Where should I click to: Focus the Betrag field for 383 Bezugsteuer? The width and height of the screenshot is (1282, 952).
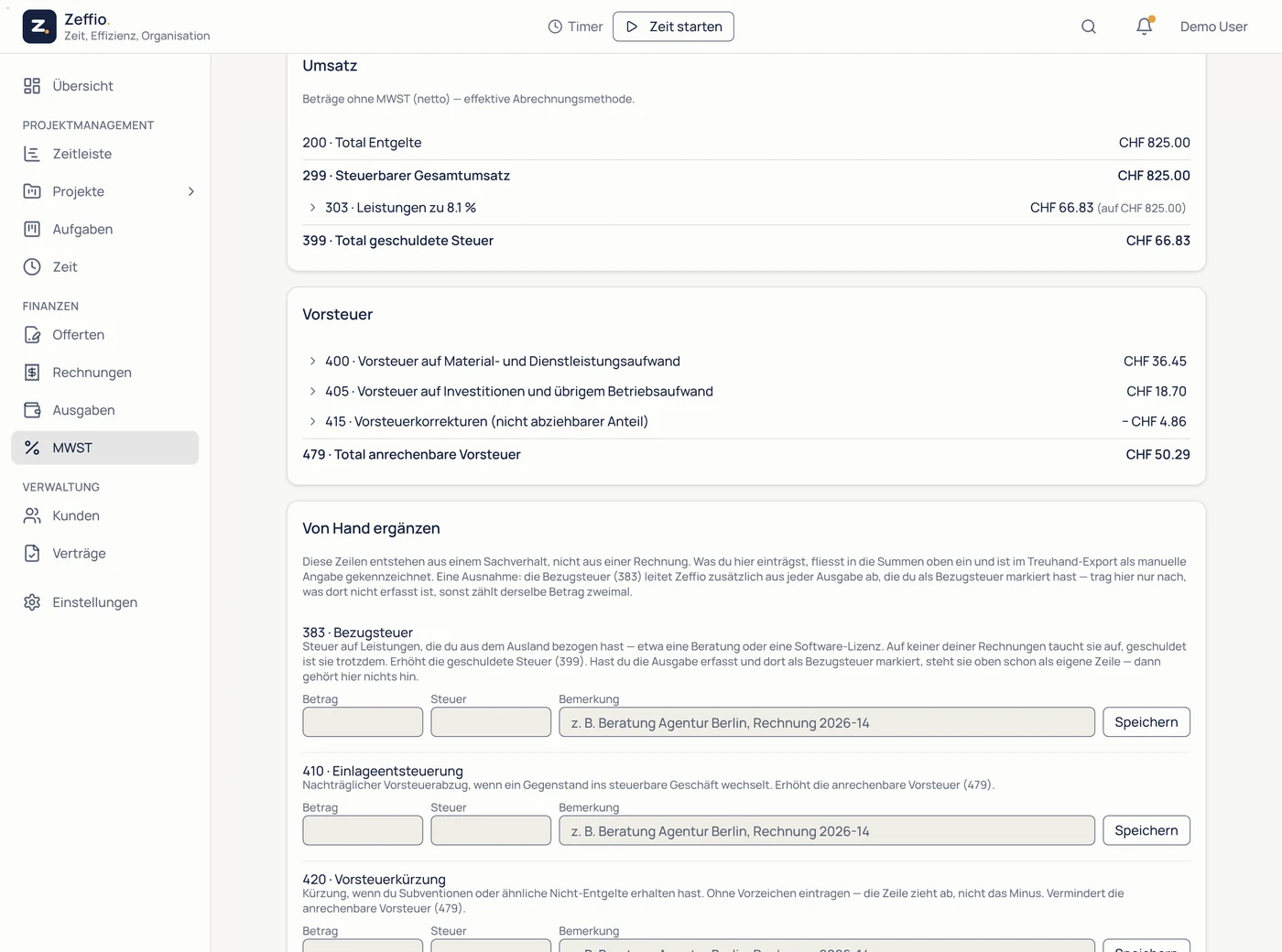[x=363, y=722]
